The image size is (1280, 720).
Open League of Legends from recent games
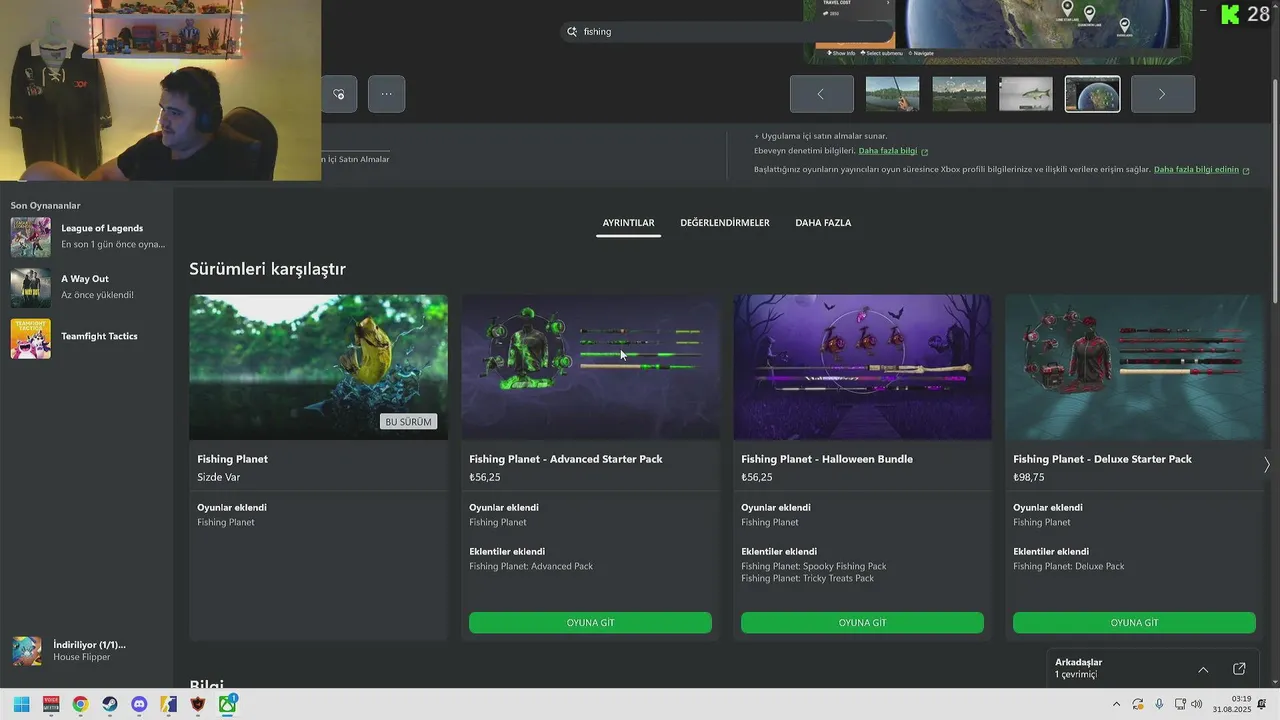pyautogui.click(x=88, y=237)
